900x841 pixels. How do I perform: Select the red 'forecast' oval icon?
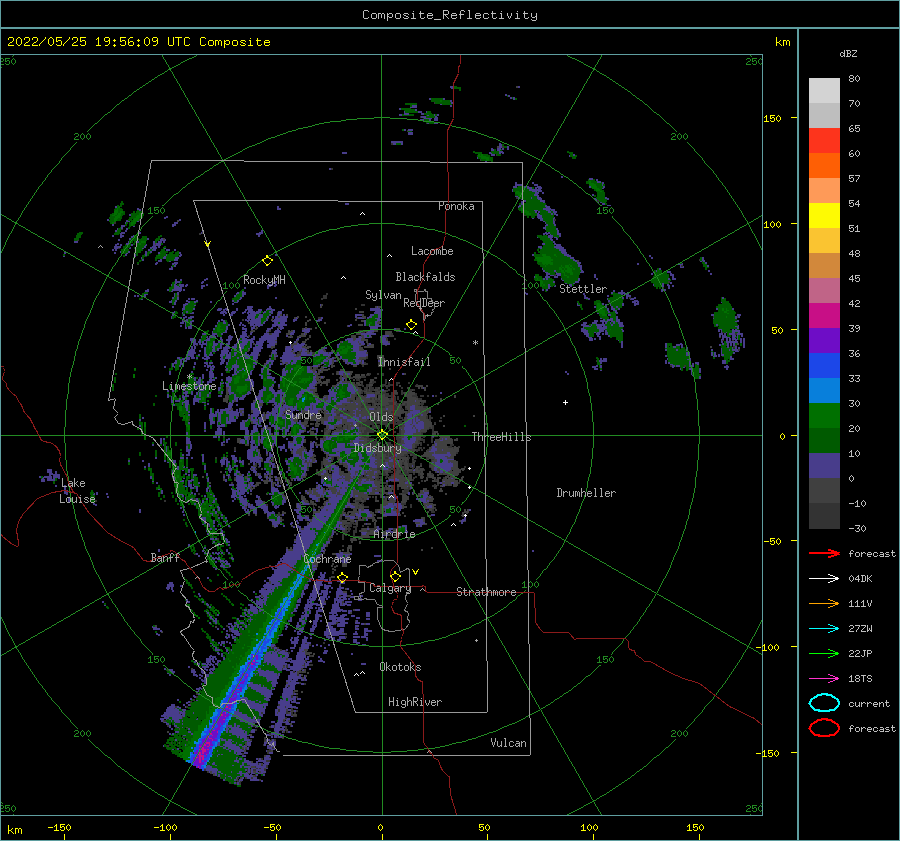click(824, 728)
